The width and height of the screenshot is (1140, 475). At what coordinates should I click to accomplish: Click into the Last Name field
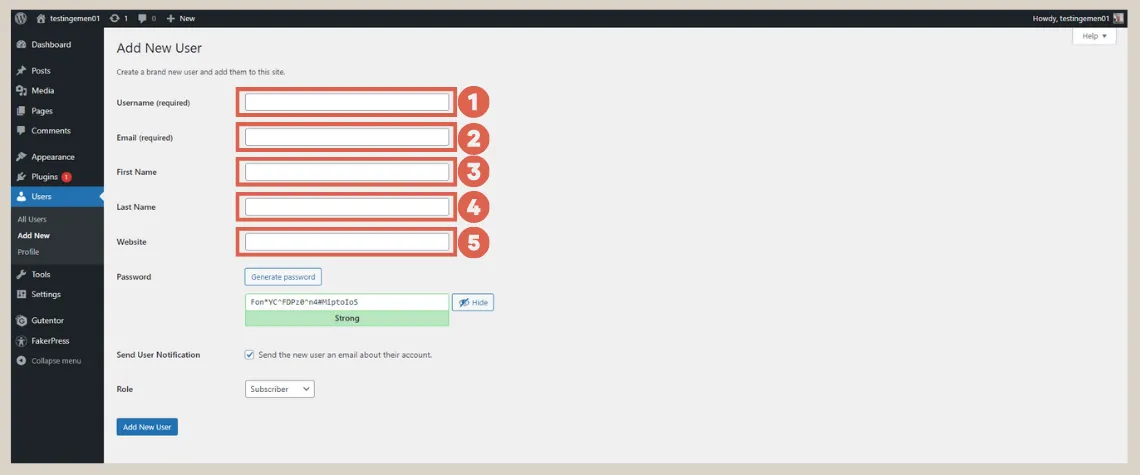coord(347,207)
